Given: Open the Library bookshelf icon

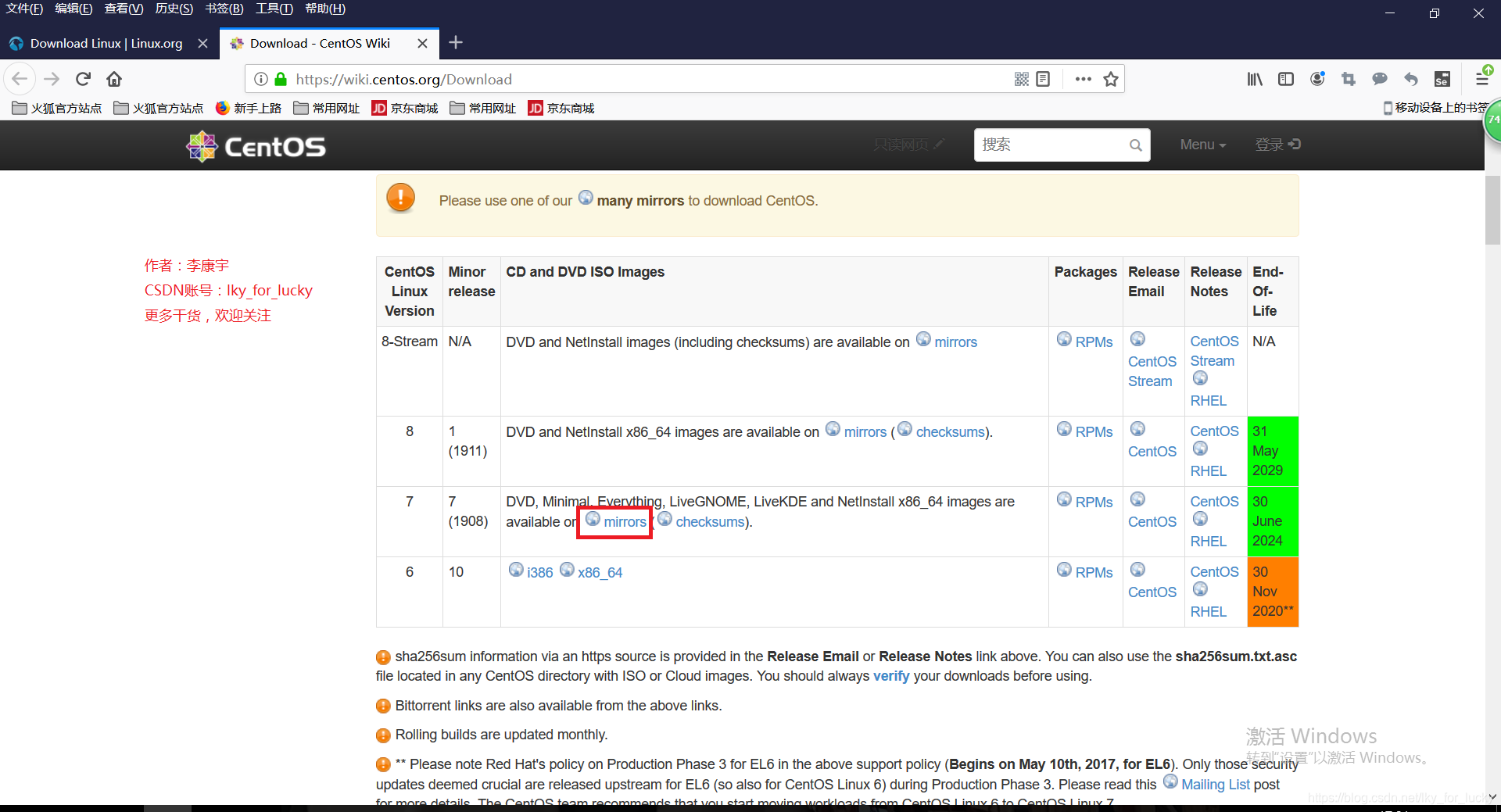Looking at the screenshot, I should (x=1255, y=79).
